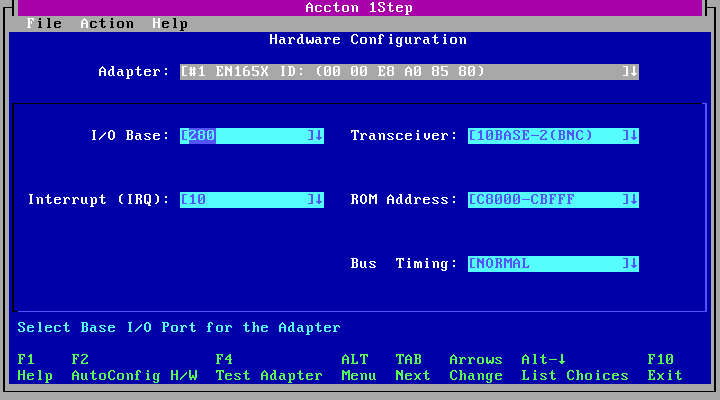The width and height of the screenshot is (720, 400).
Task: Open the Help menu
Action: (170, 23)
